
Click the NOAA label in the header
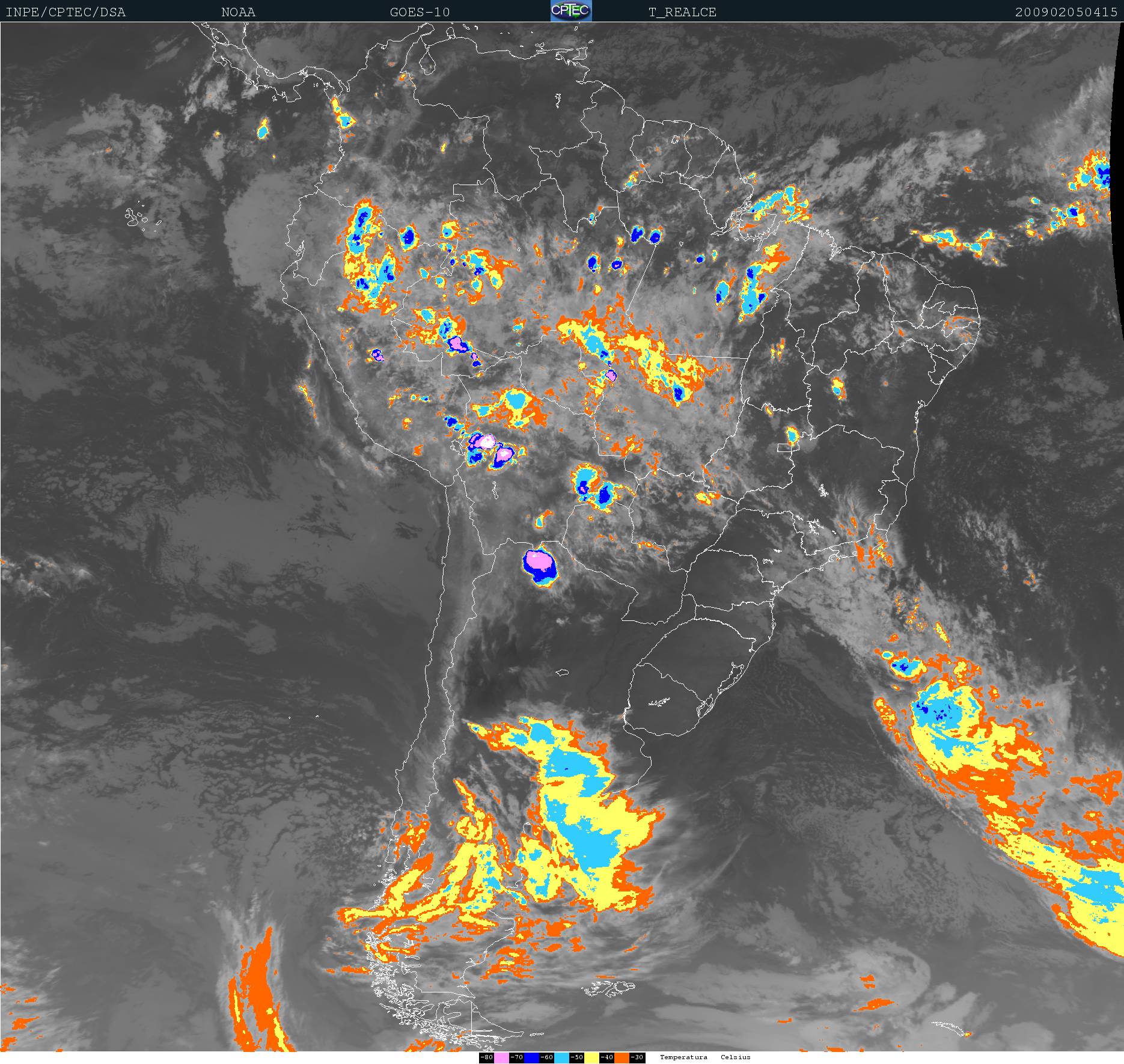click(238, 12)
